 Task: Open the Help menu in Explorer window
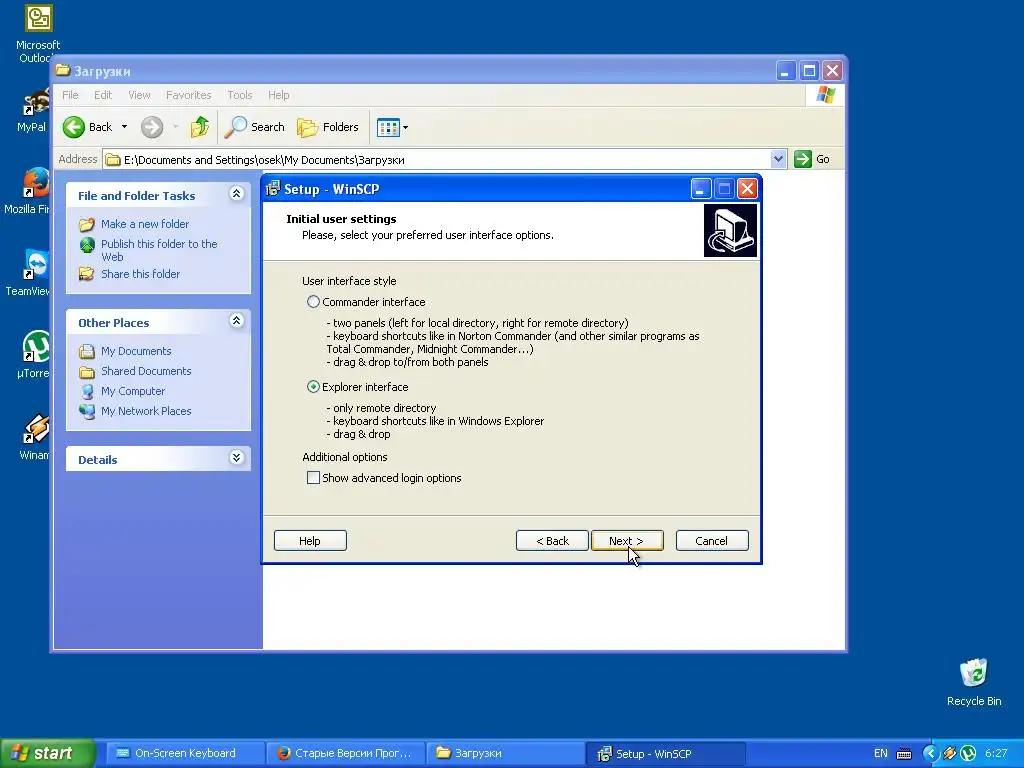[x=278, y=95]
